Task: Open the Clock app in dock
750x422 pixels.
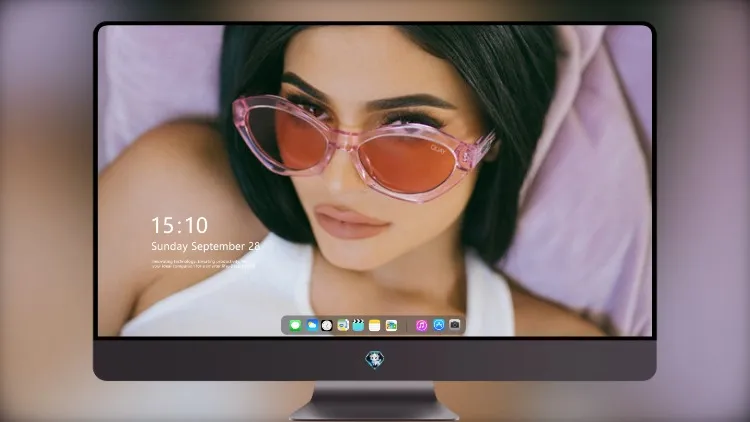Action: point(327,326)
